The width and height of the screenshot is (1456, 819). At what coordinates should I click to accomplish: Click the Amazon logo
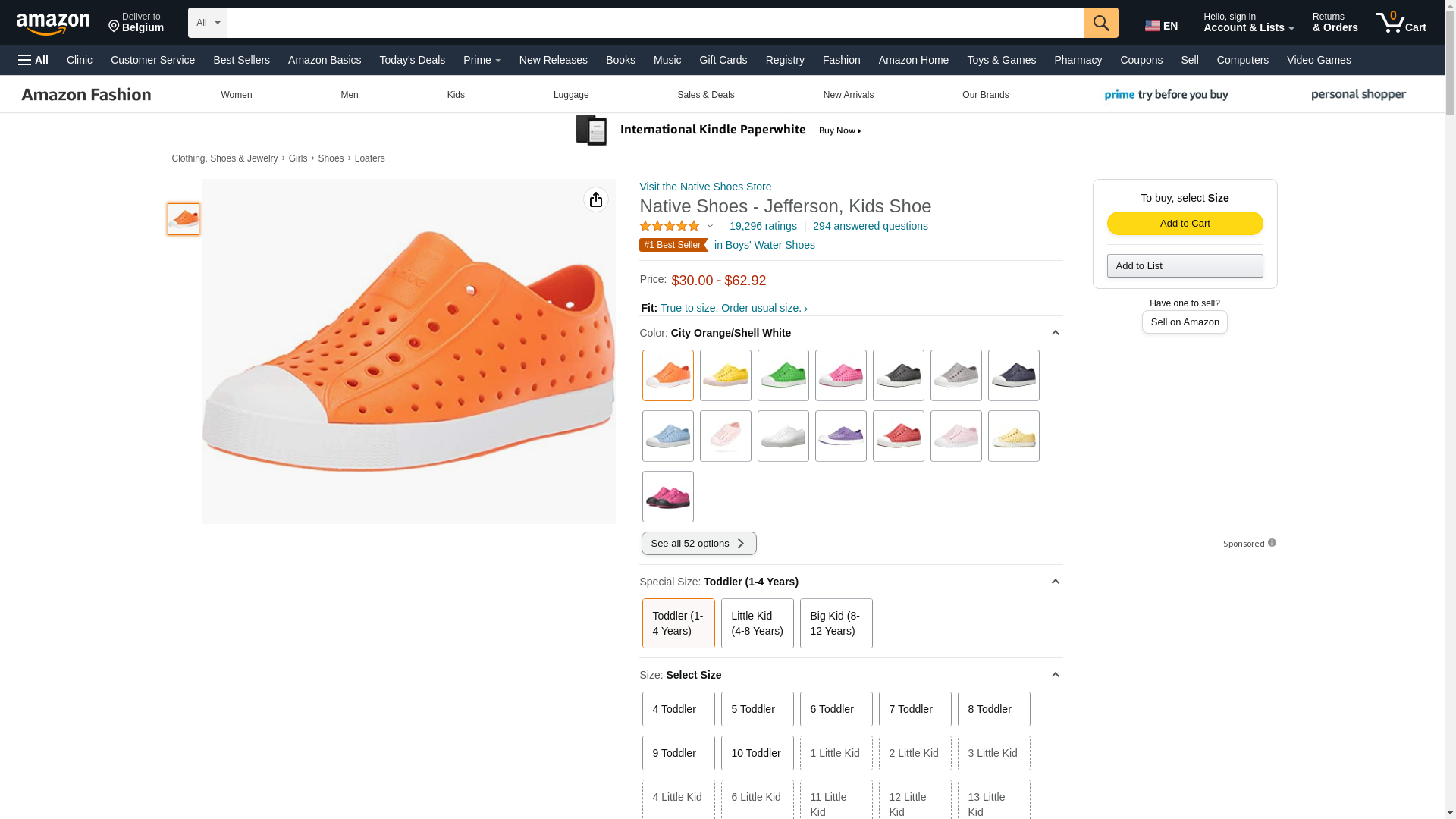[53, 24]
